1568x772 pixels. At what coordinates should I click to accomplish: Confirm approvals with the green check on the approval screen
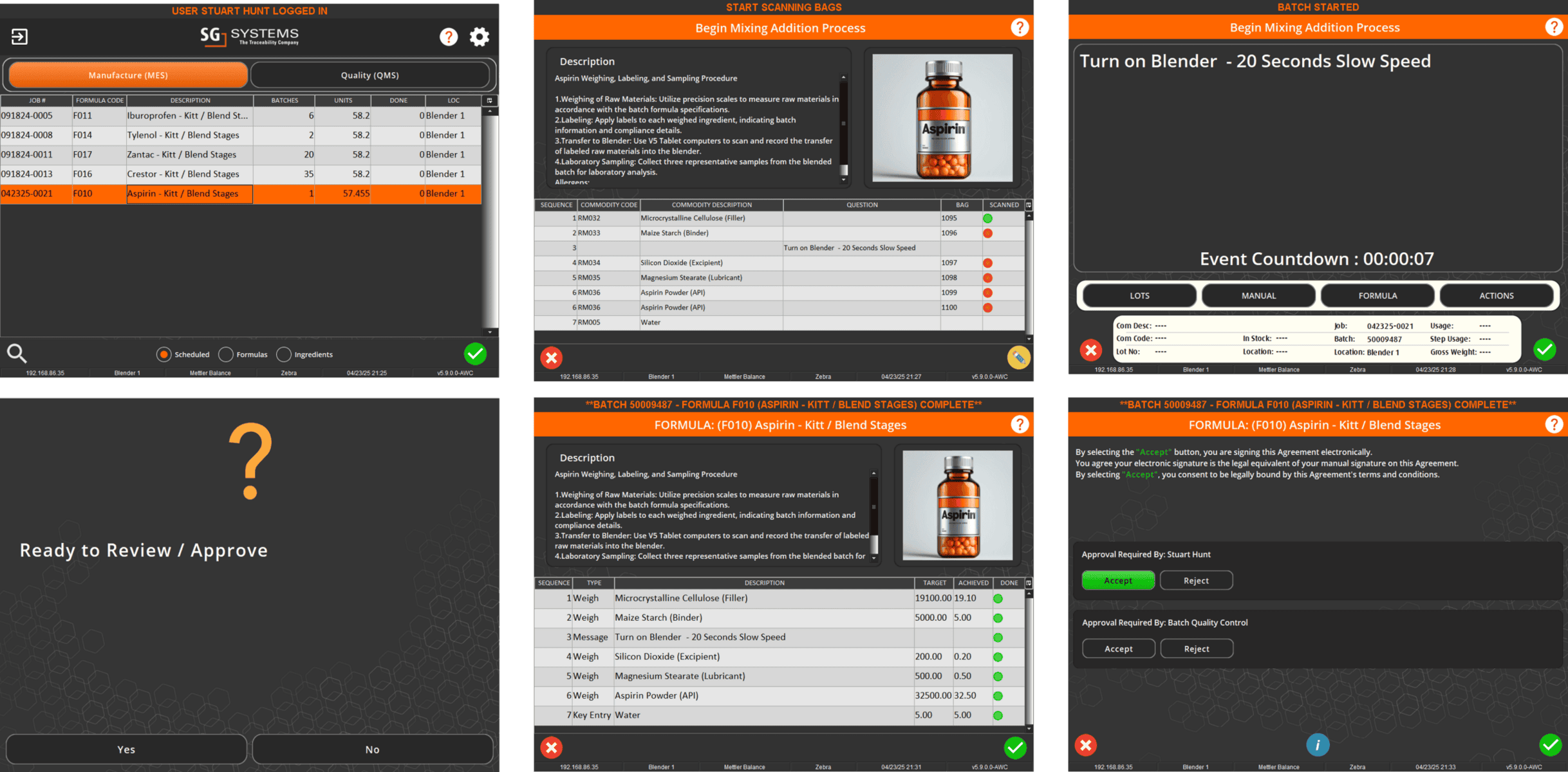coord(1550,745)
